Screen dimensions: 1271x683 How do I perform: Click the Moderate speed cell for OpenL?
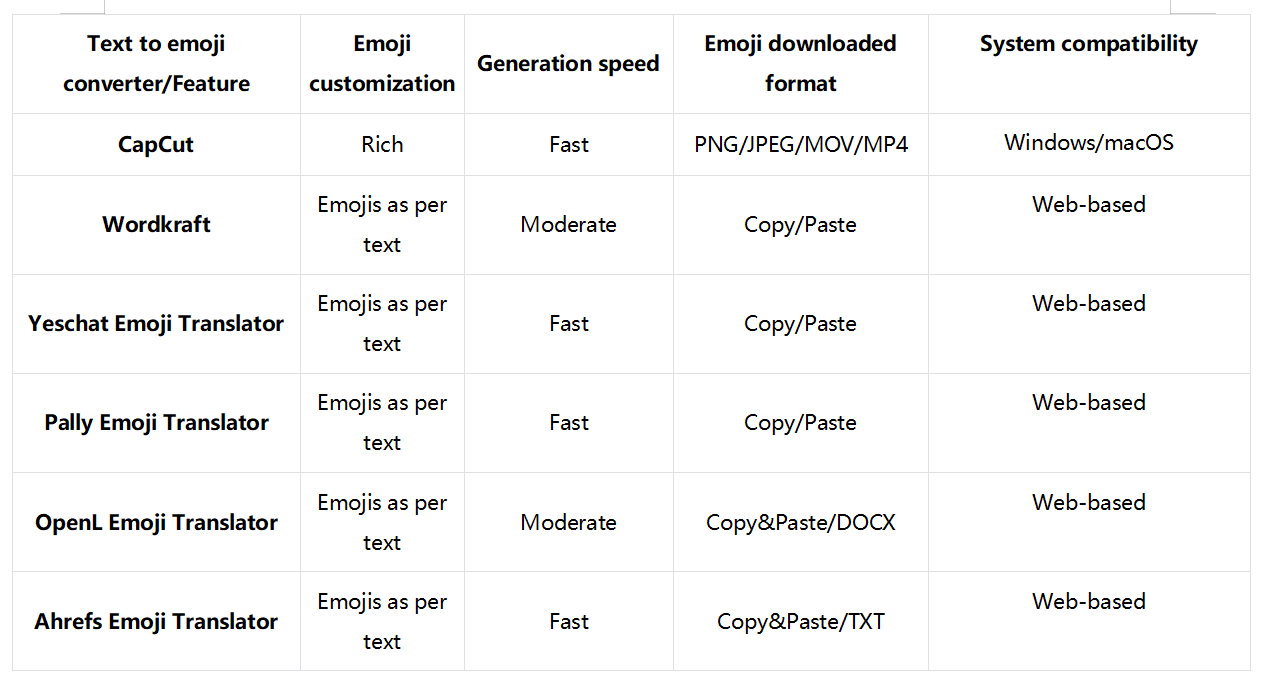pos(568,522)
